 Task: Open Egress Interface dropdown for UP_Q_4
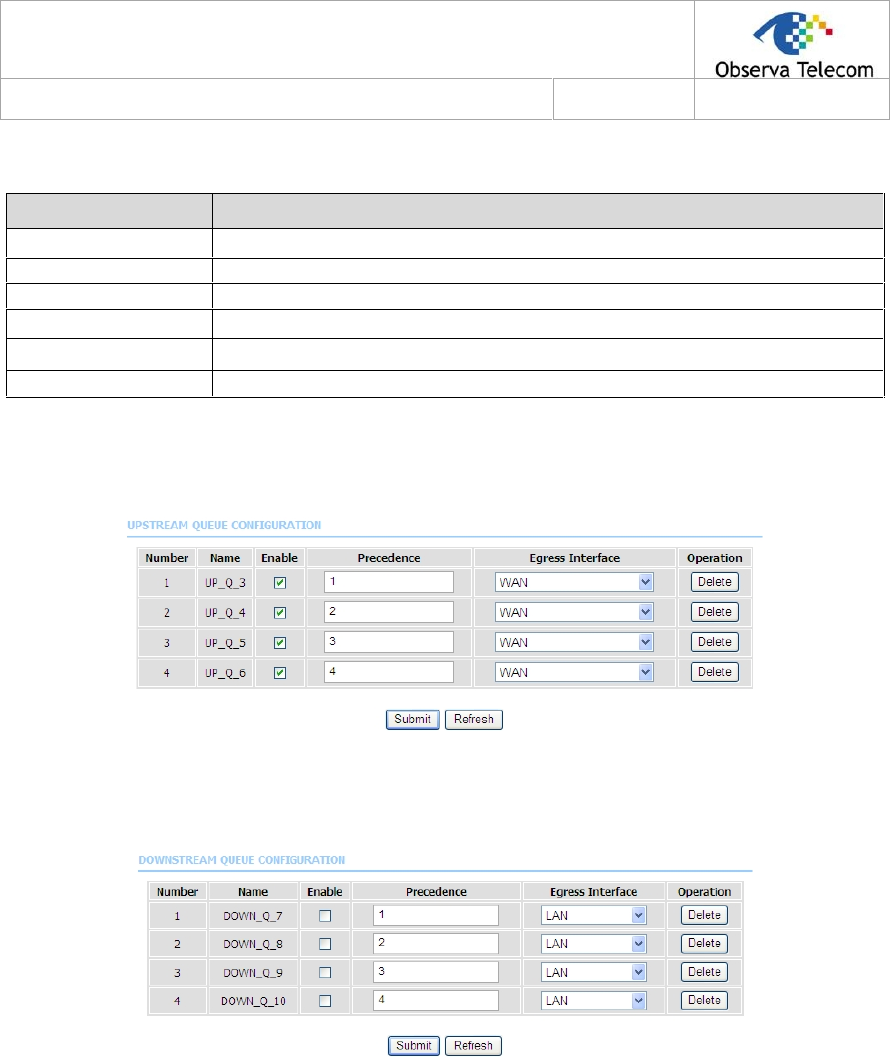tap(574, 612)
